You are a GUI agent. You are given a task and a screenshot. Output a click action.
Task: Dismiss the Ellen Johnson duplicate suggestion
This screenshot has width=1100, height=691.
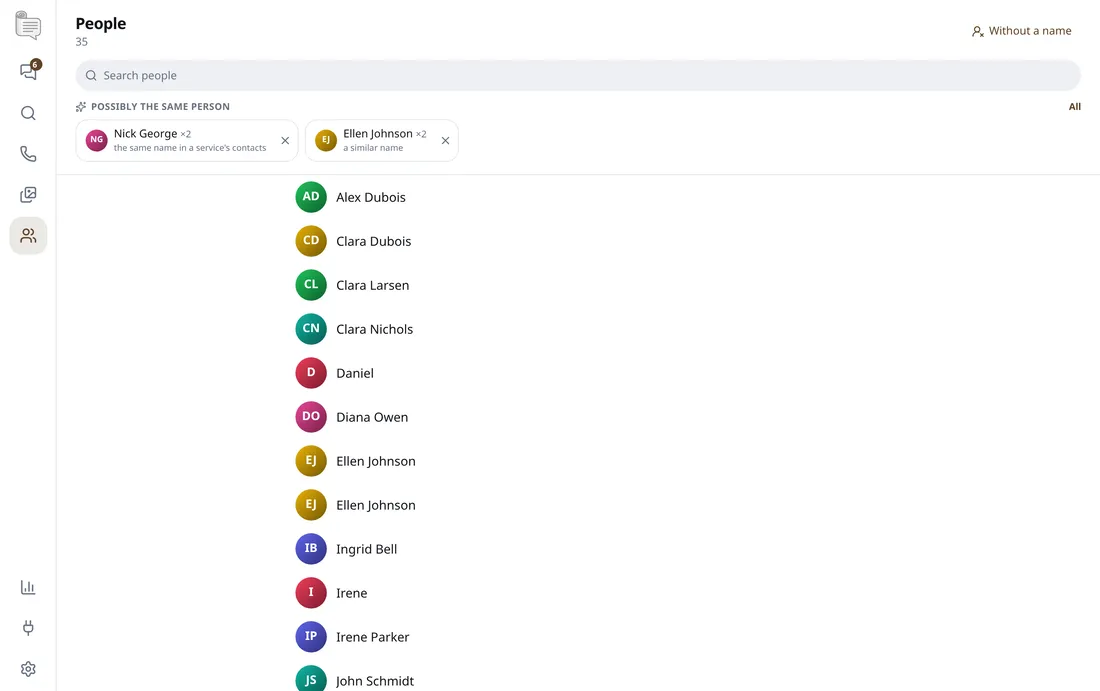click(445, 140)
